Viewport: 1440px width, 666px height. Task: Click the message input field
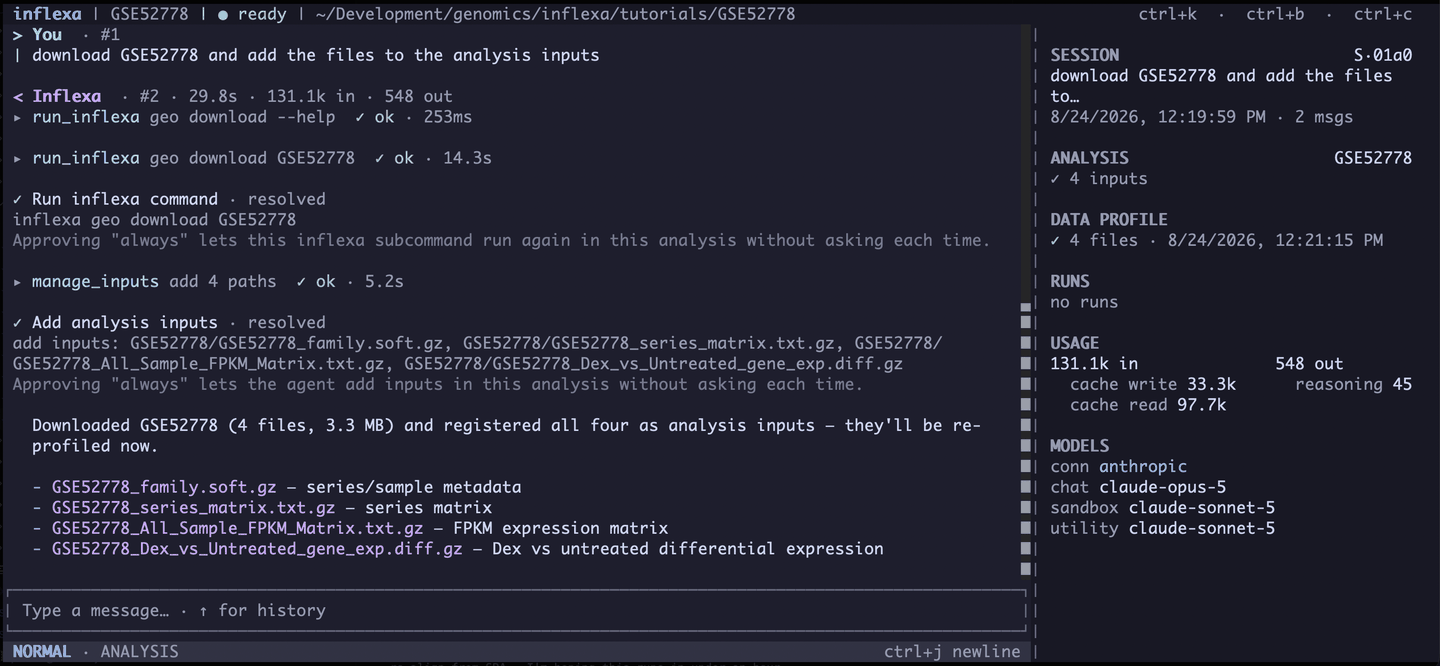pos(516,610)
